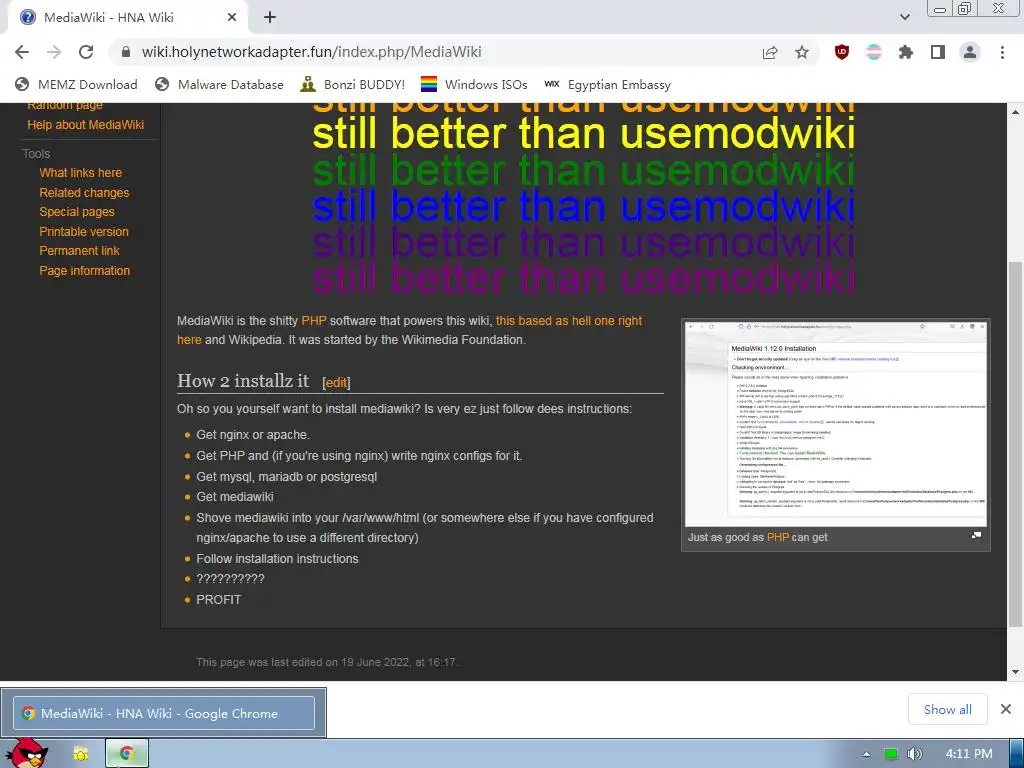Click the 4:11 PM clock
1024x768 pixels.
(x=969, y=754)
